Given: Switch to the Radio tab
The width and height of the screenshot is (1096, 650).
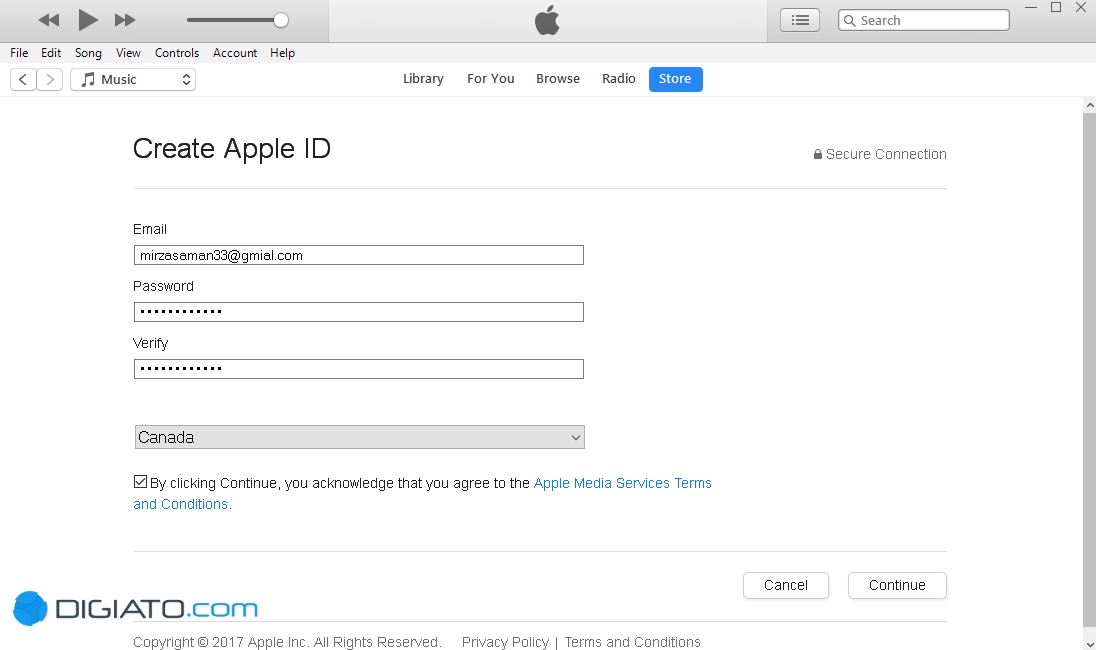Looking at the screenshot, I should point(619,79).
